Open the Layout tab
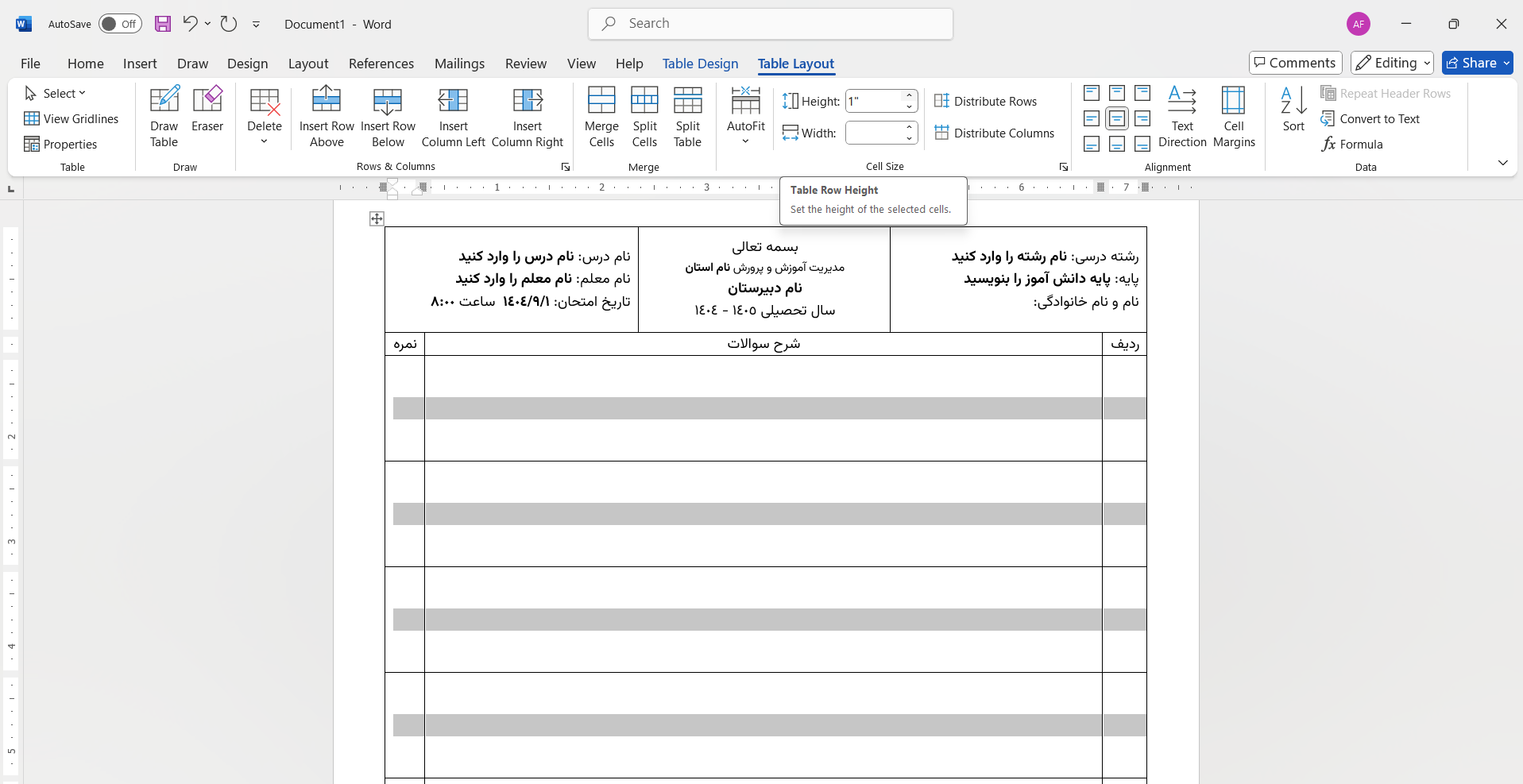 [308, 64]
